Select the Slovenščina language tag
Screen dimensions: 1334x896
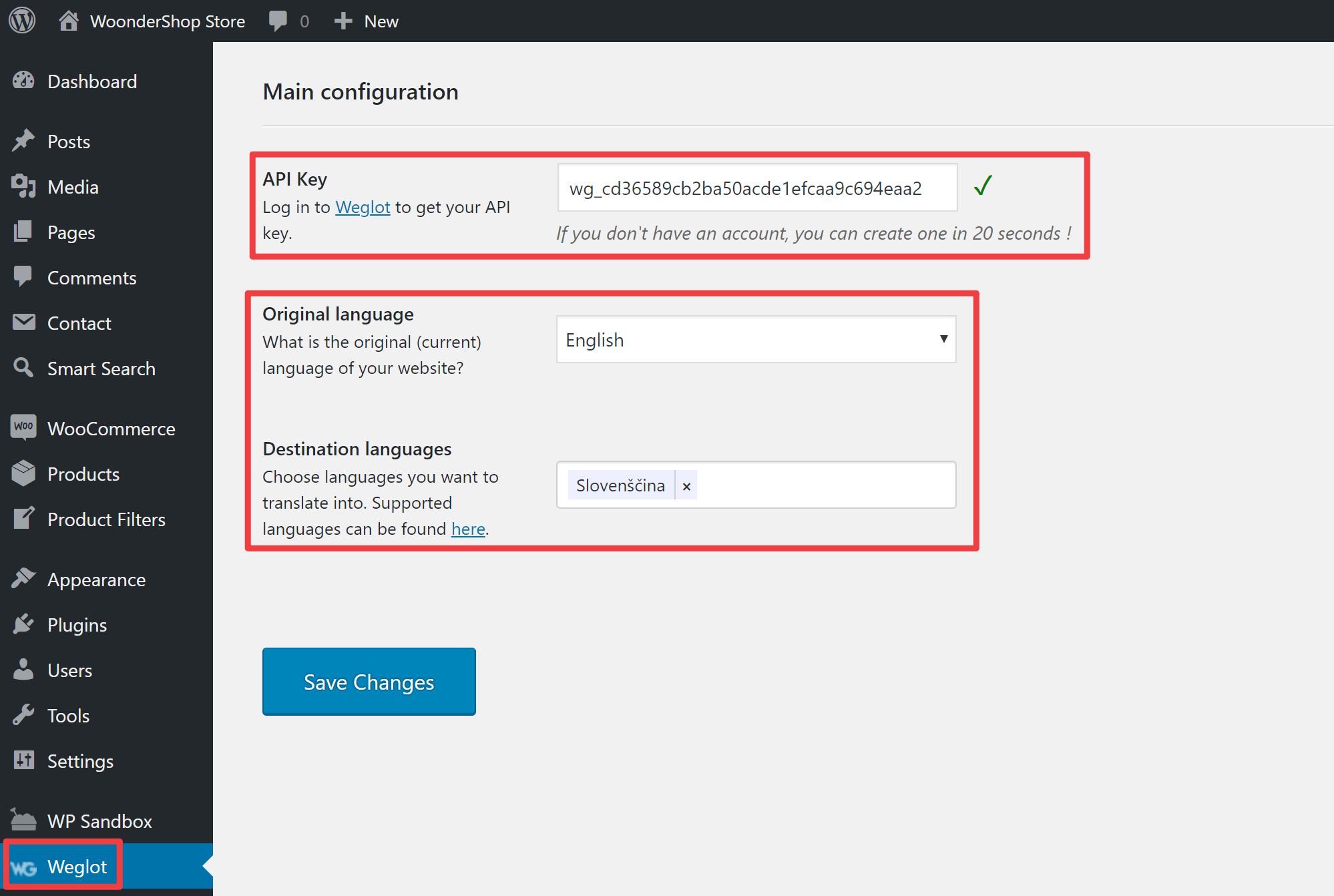point(620,485)
